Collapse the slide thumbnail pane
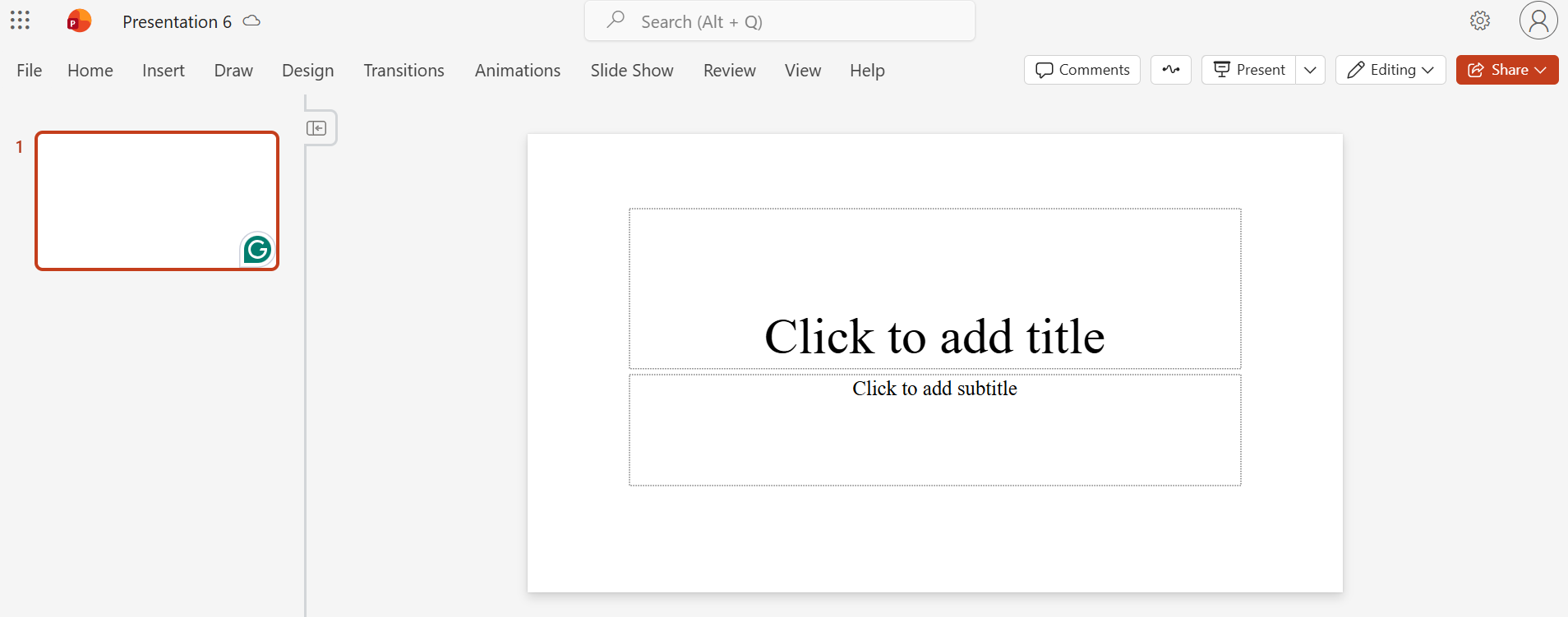This screenshot has height=617, width=1568. [x=316, y=128]
